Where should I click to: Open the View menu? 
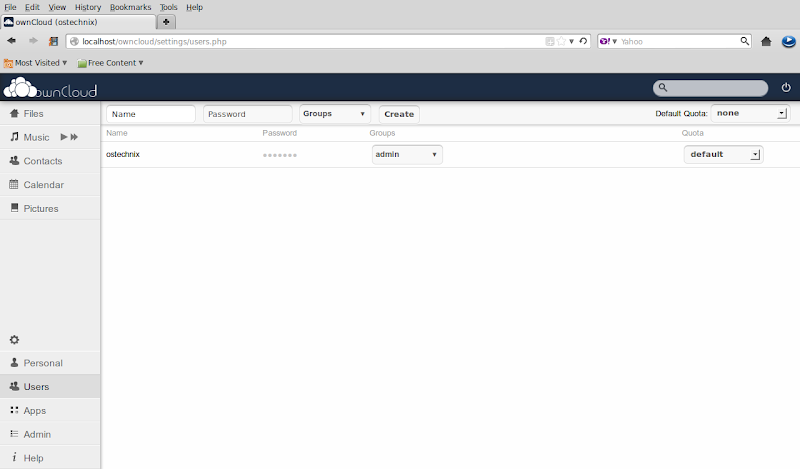(x=57, y=7)
